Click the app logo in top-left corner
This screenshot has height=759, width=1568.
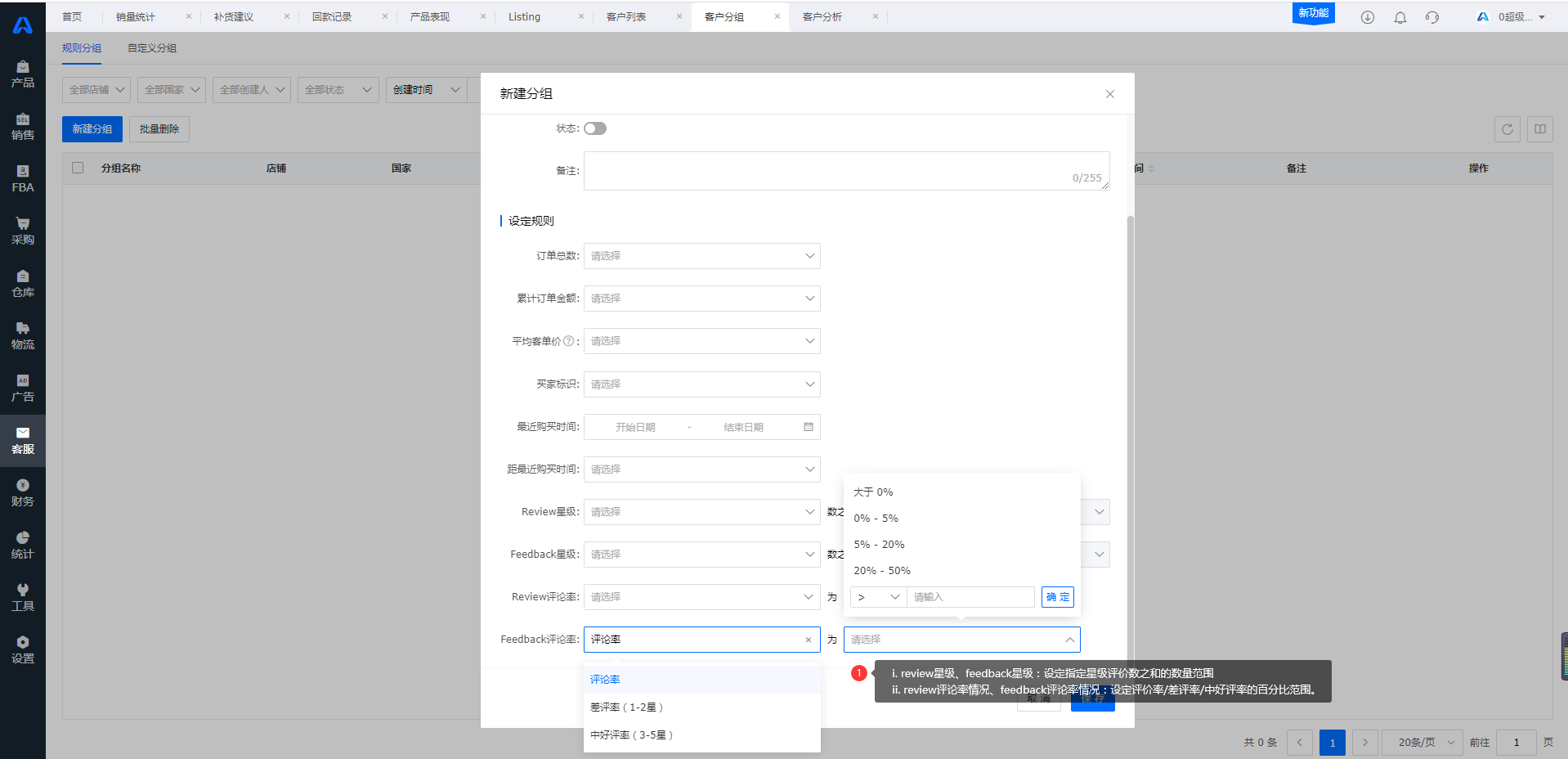[x=23, y=25]
